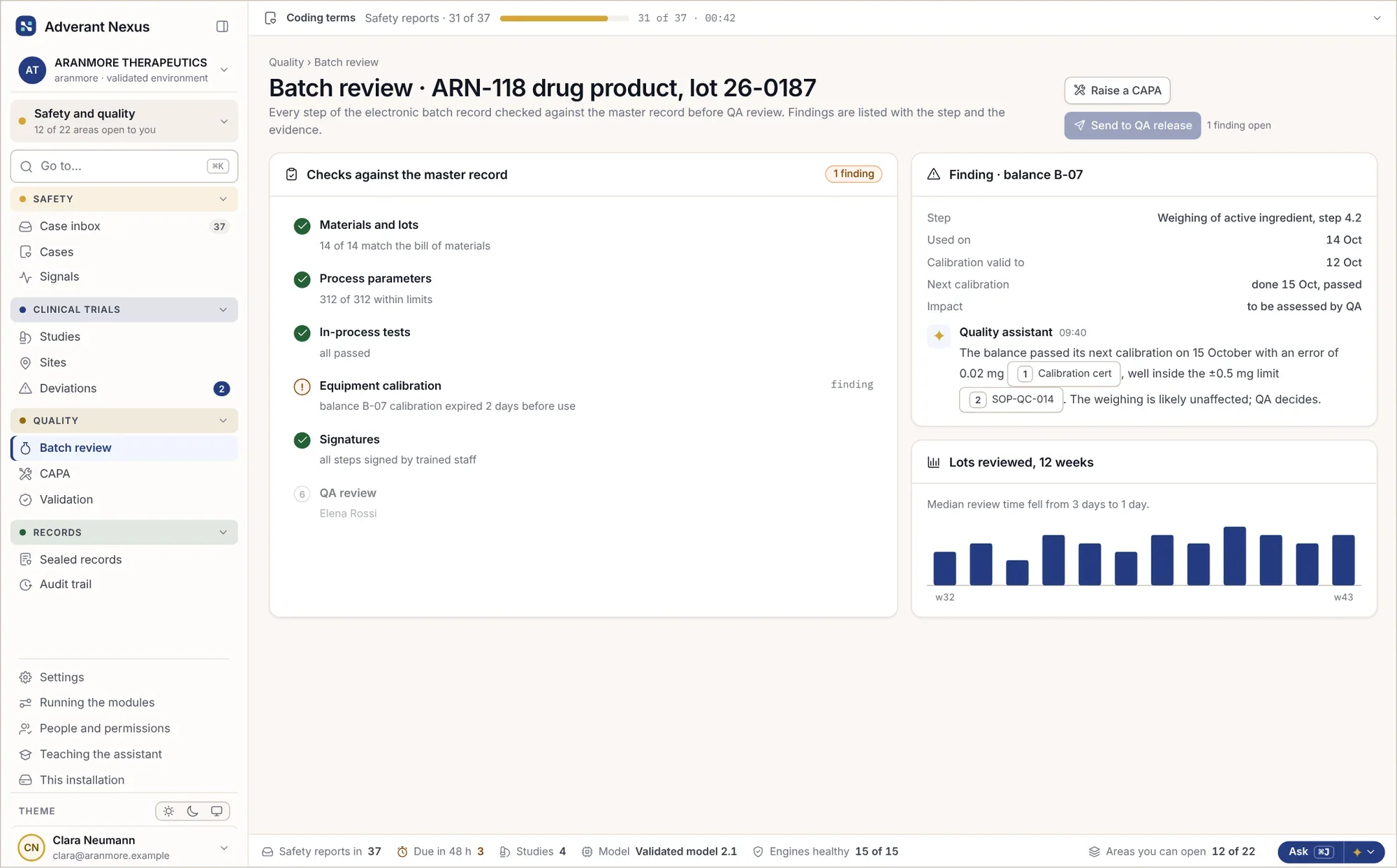Screen dimensions: 1397x868
Task: Click the Quality assistant sparkle icon
Action: point(939,336)
